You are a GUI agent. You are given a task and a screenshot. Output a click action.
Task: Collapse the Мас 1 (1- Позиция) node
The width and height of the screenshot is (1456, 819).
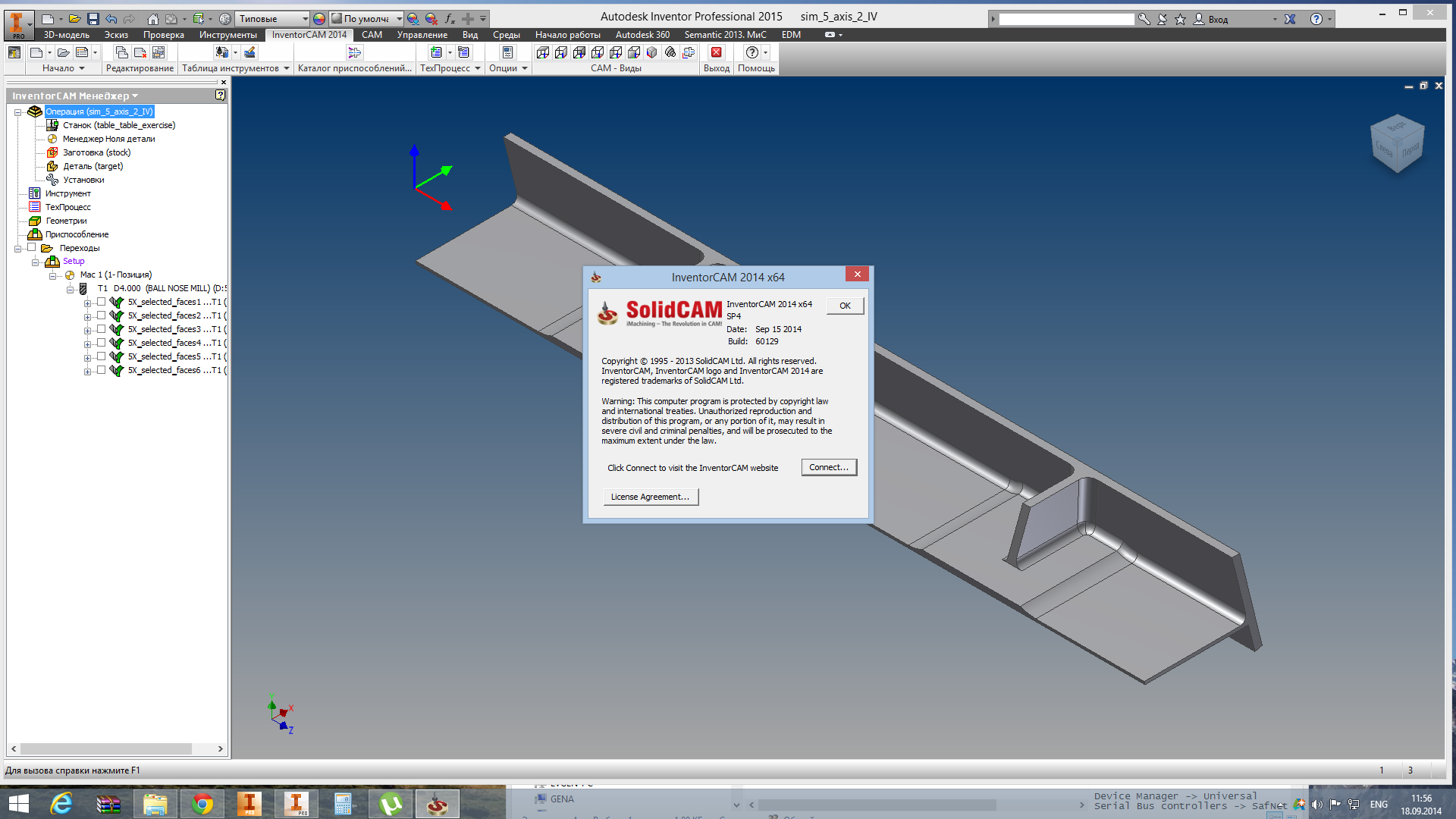(52, 276)
